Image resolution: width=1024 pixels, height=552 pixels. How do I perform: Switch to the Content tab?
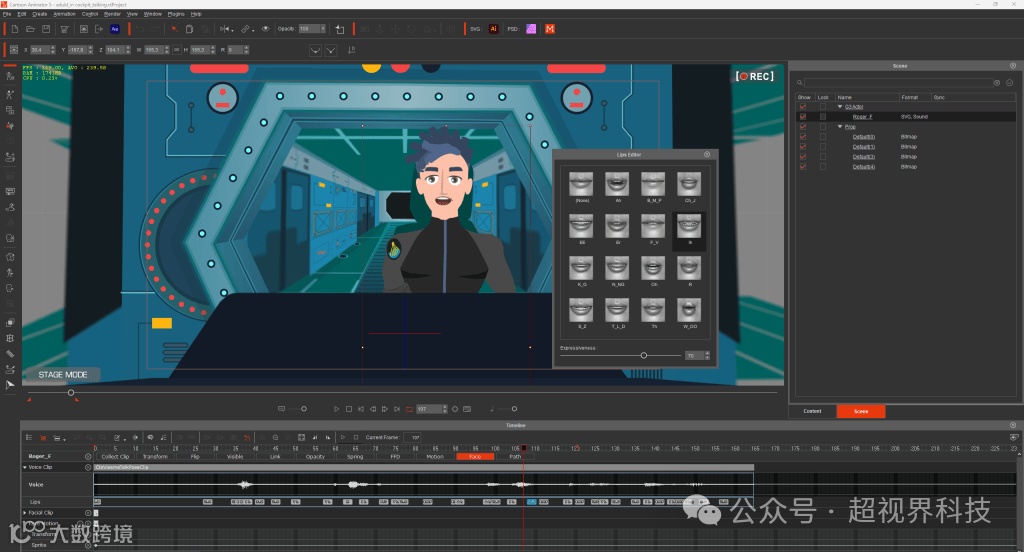812,411
